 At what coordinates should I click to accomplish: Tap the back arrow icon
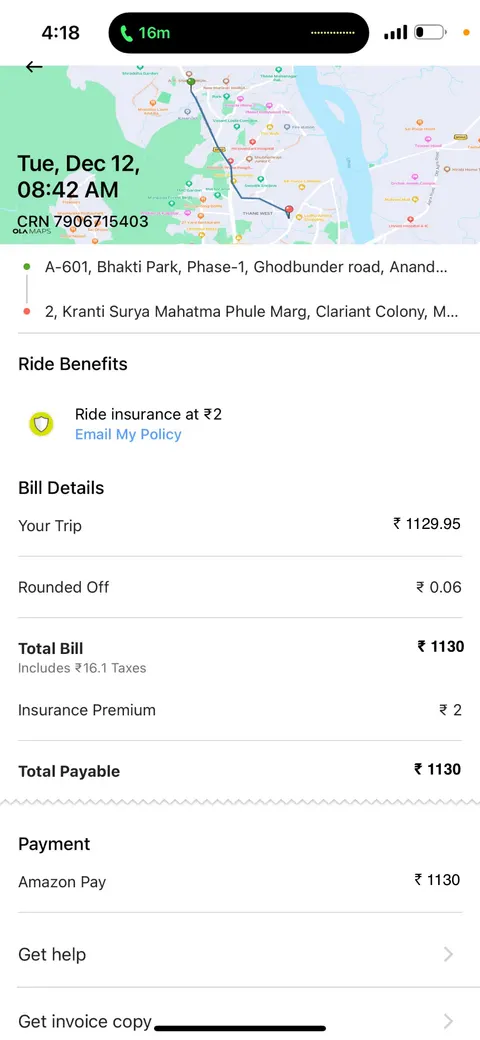[x=34, y=66]
